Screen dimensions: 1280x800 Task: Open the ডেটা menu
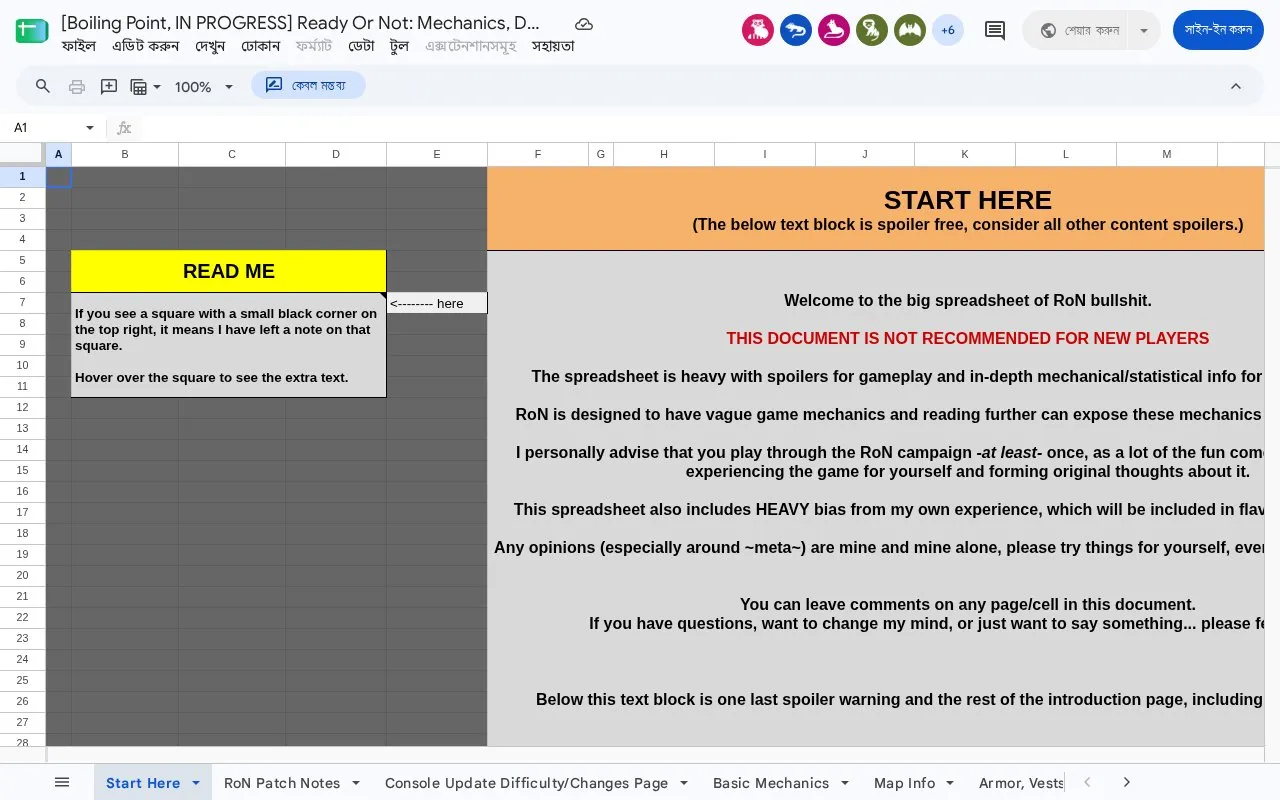click(361, 46)
